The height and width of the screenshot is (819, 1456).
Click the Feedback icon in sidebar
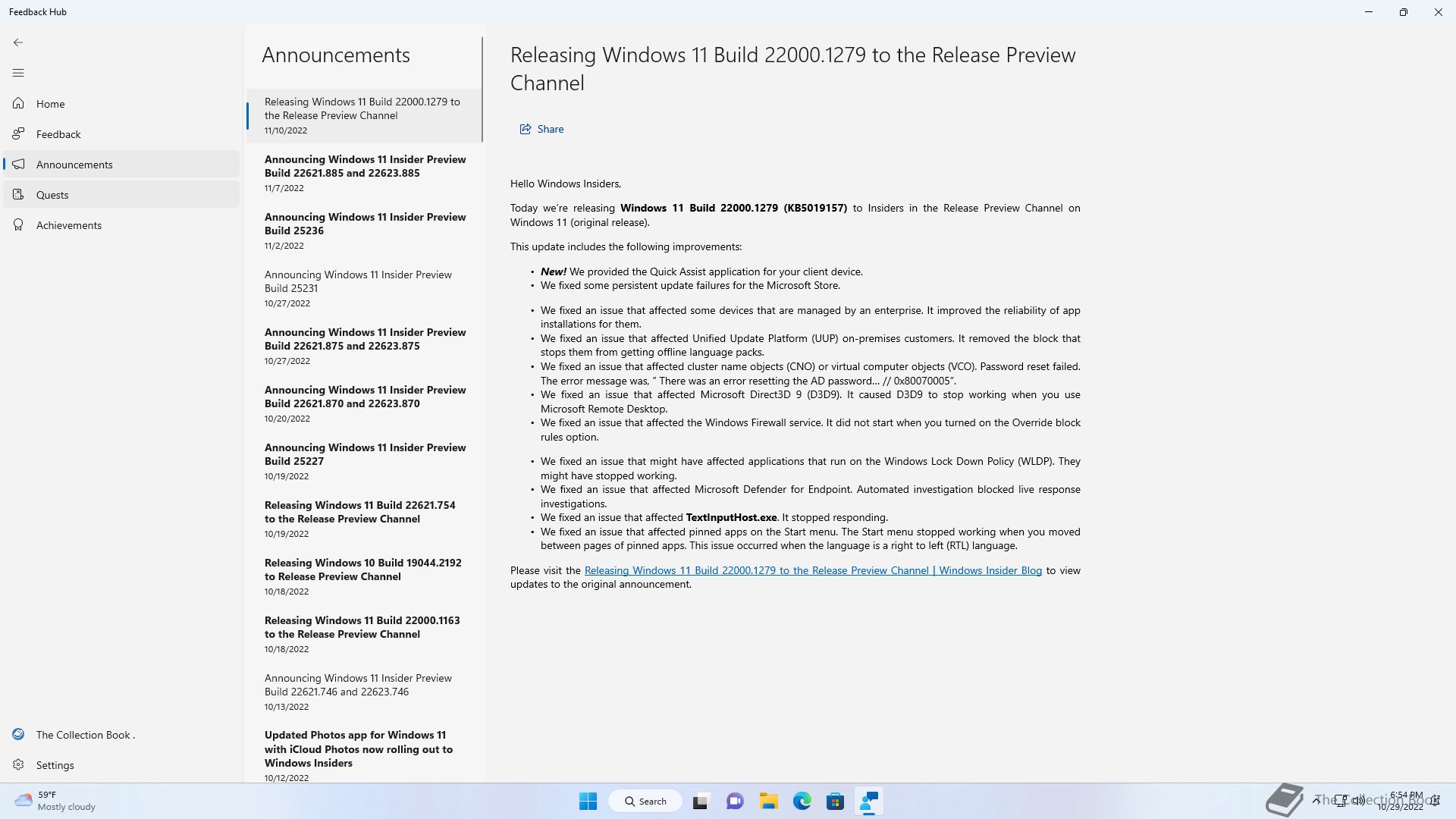18,133
